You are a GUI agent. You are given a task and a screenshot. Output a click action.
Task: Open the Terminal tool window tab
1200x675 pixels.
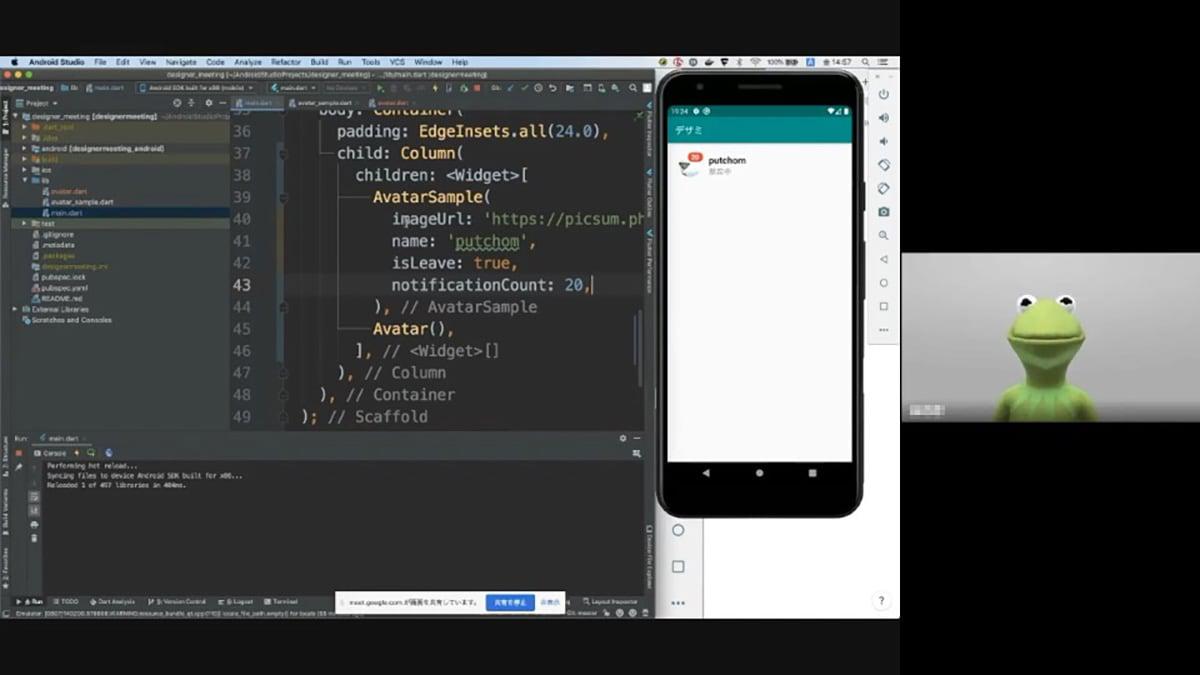(284, 601)
